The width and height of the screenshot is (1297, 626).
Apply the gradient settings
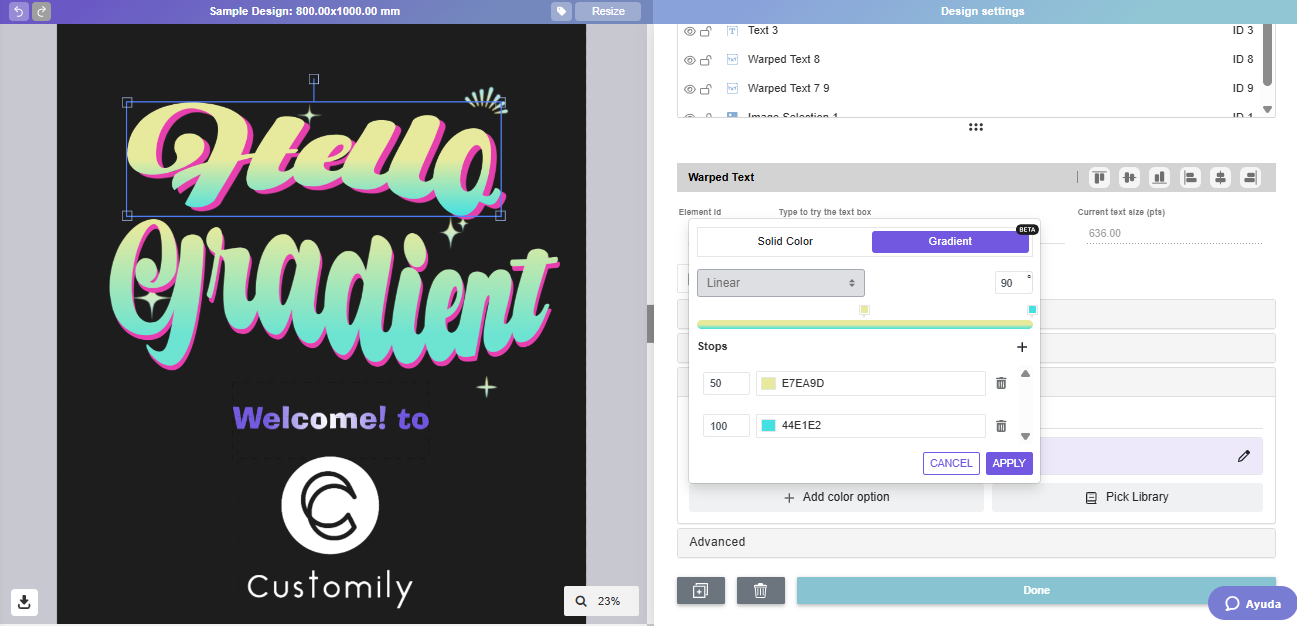1009,464
